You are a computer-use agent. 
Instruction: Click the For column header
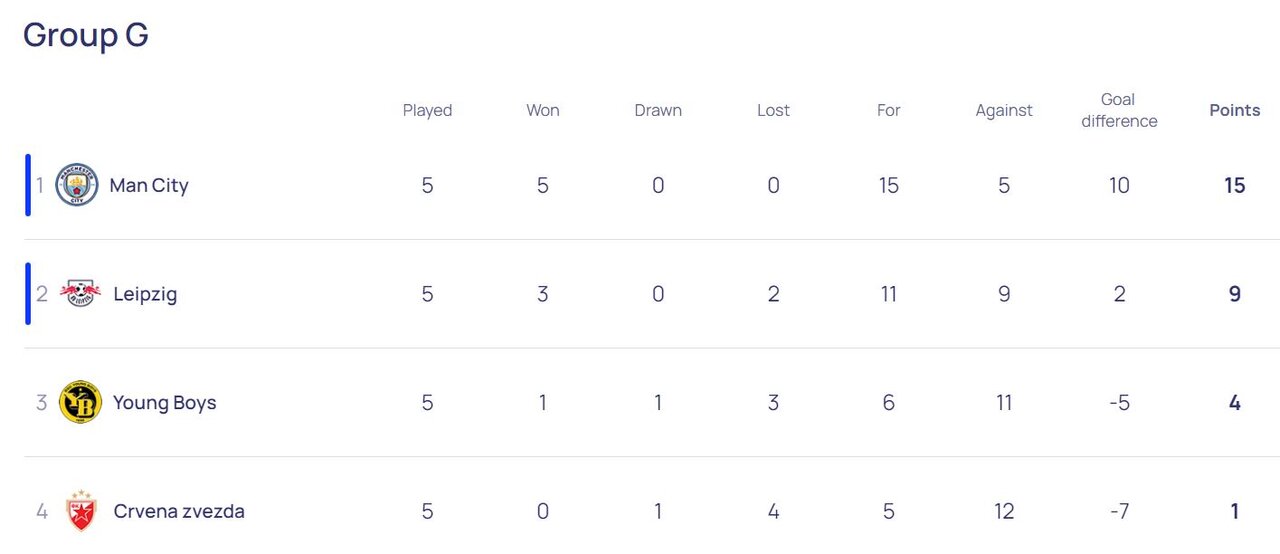[889, 110]
